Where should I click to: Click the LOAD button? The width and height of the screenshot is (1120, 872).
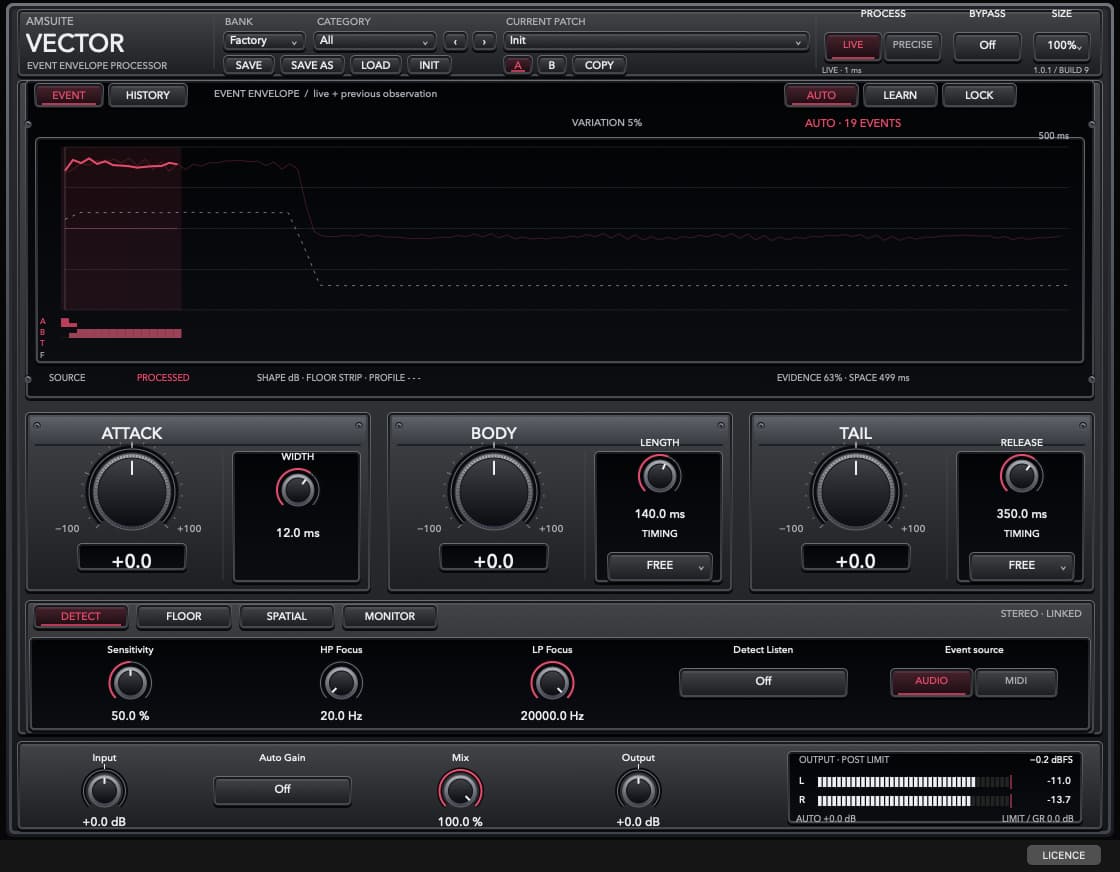(376, 65)
